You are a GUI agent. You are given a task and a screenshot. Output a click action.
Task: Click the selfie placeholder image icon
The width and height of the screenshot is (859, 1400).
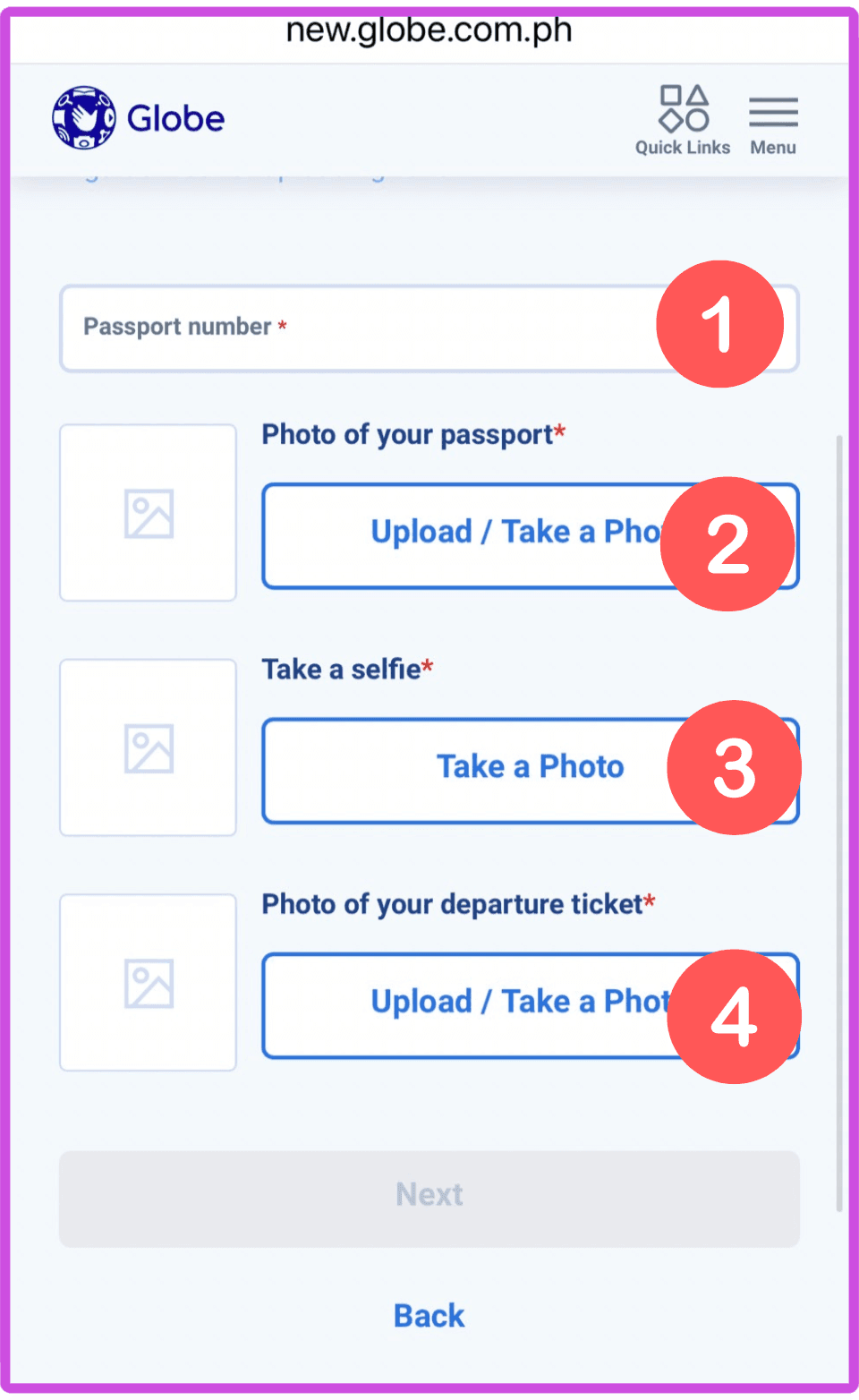(149, 748)
